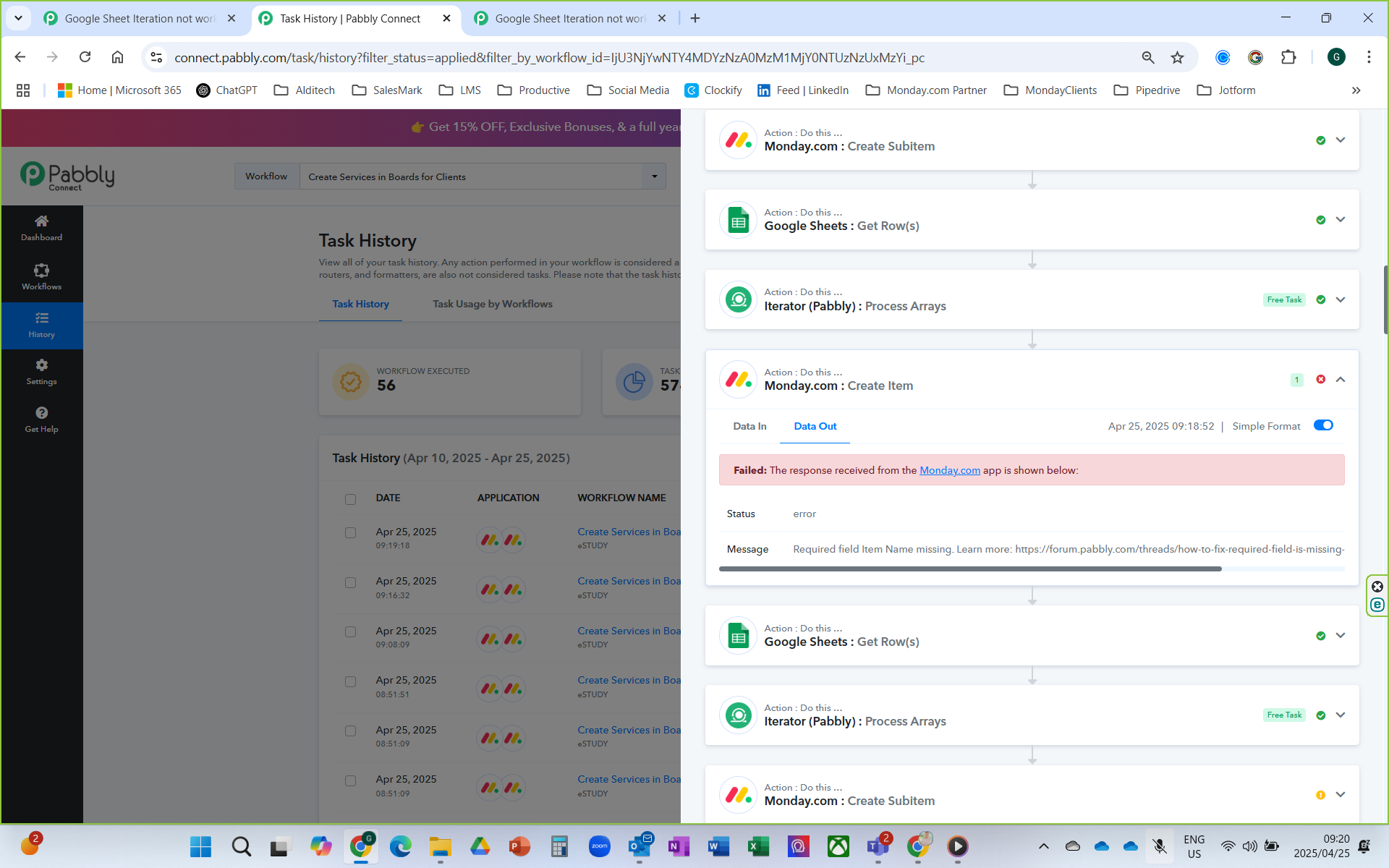Open Windows taskbar Search
Image resolution: width=1389 pixels, height=868 pixels.
click(241, 846)
